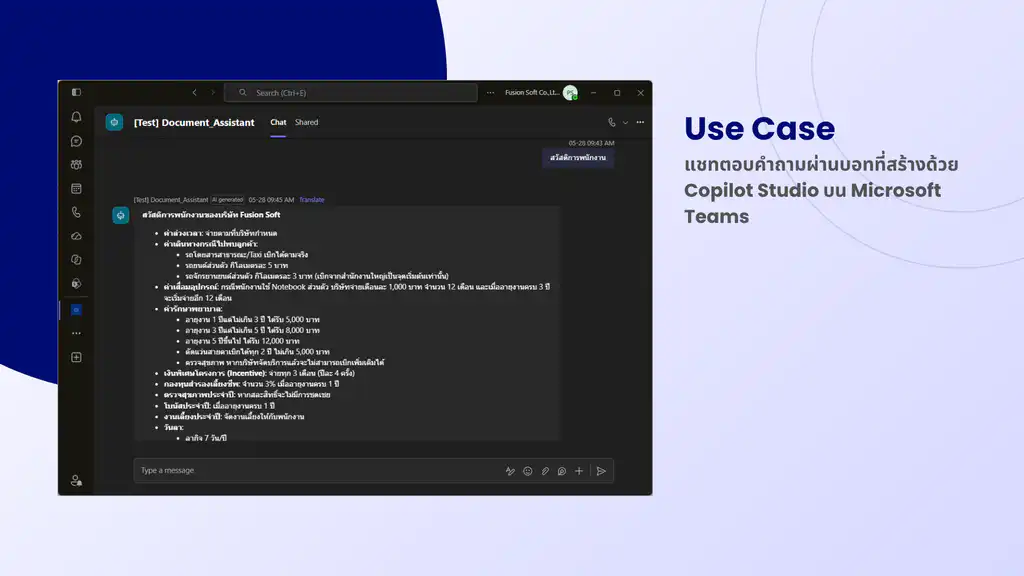Screen dimensions: 1024x576
Task: Open the emoji picker in compose box
Action: 528,471
